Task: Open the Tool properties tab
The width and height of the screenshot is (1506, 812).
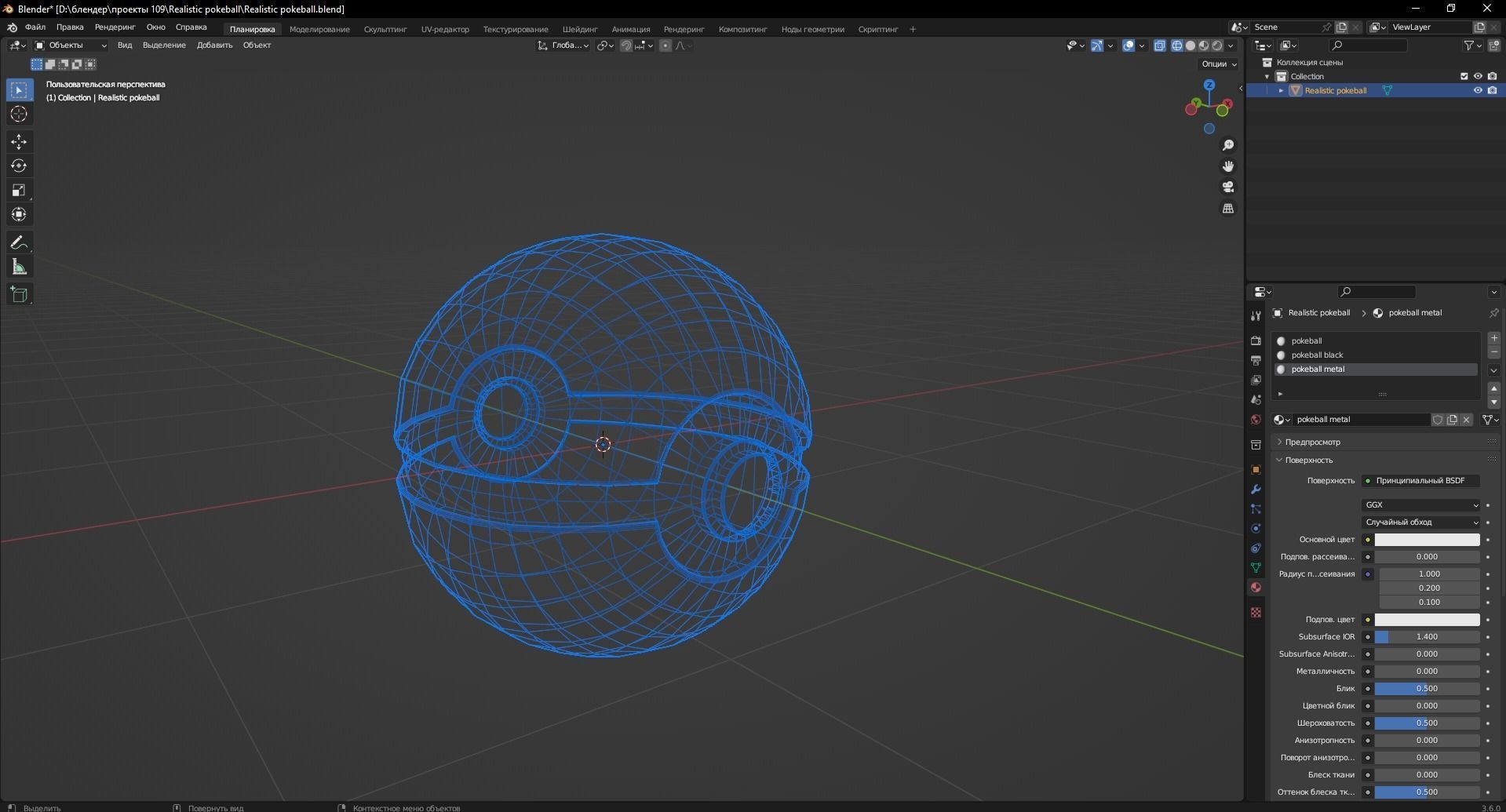Action: point(1256,315)
